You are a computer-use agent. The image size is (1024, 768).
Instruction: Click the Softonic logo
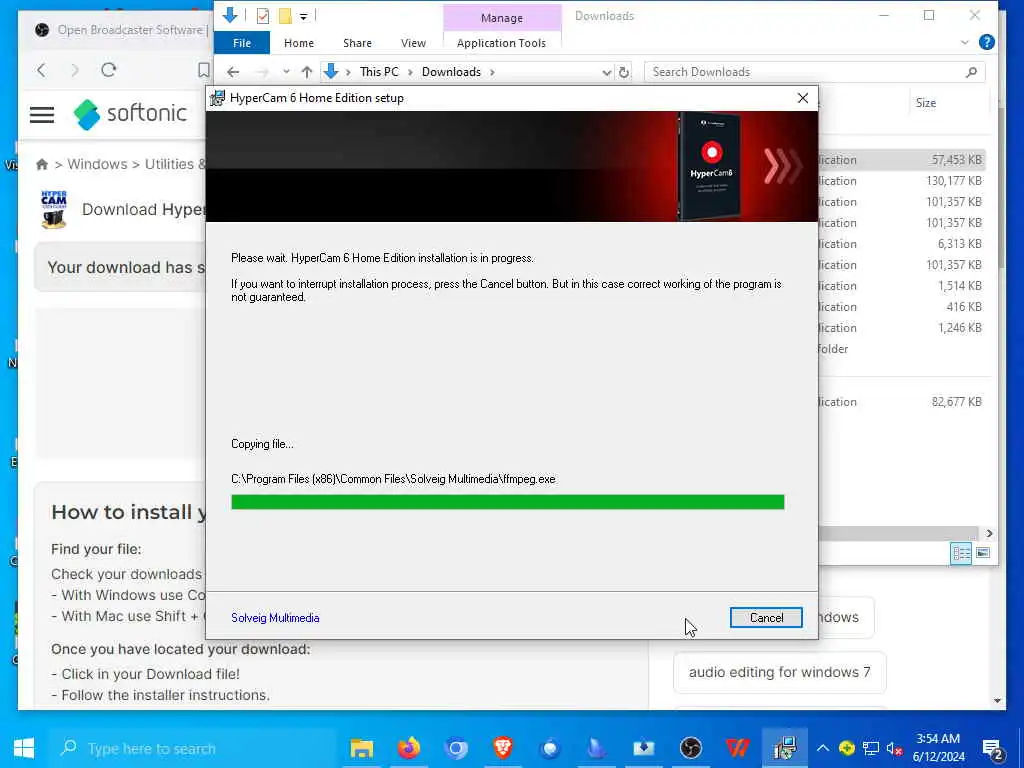click(130, 114)
